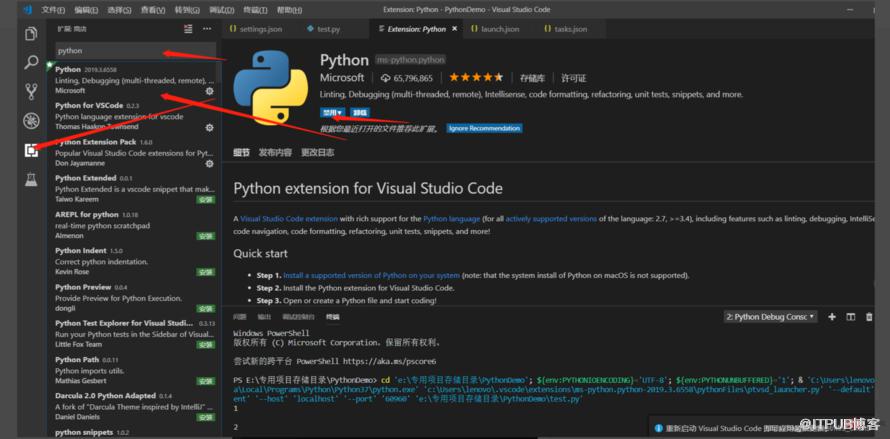Open the Source Control view
This screenshot has height=439, width=890.
pyautogui.click(x=31, y=91)
